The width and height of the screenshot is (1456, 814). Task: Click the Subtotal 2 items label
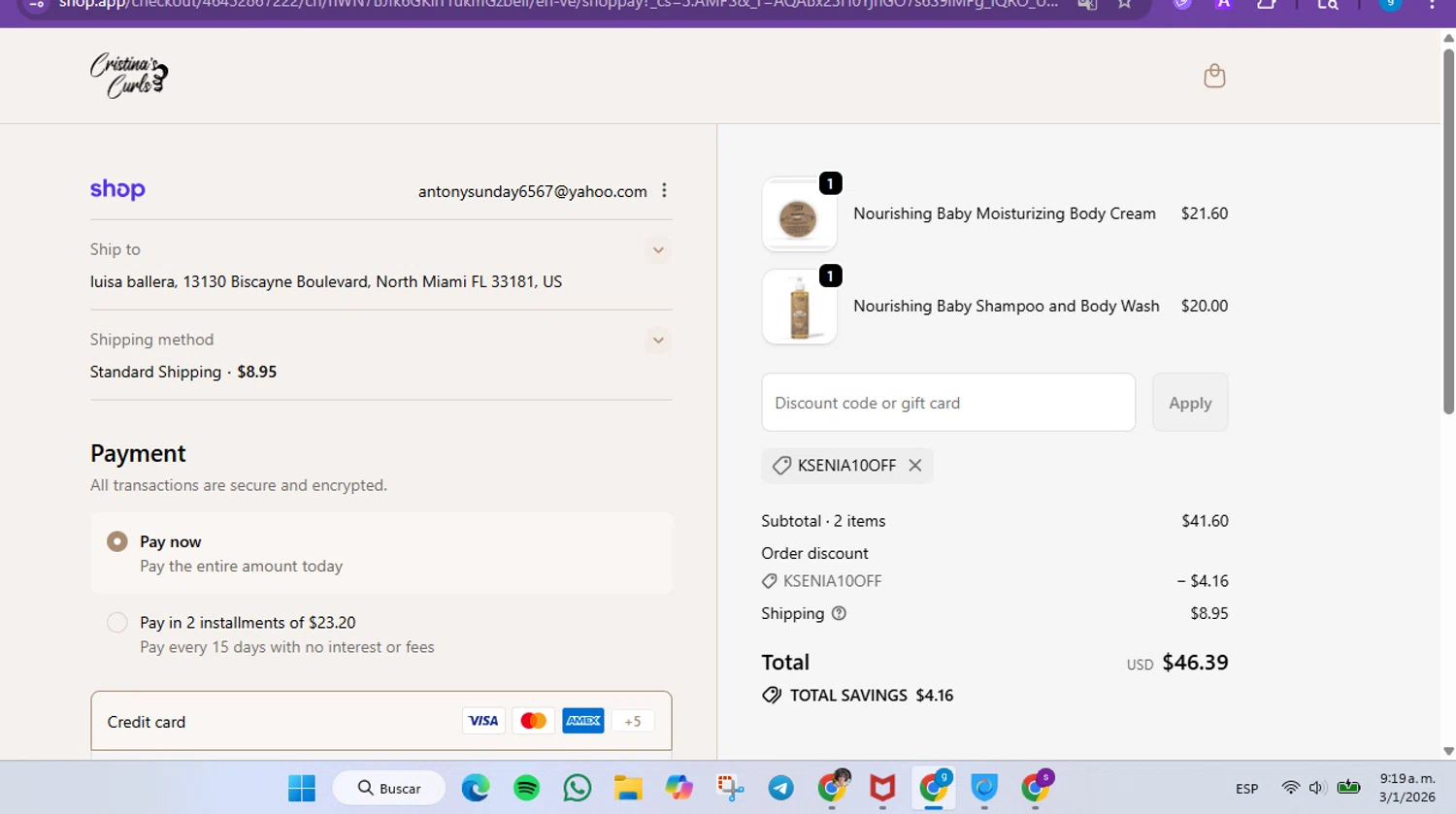pyautogui.click(x=823, y=521)
